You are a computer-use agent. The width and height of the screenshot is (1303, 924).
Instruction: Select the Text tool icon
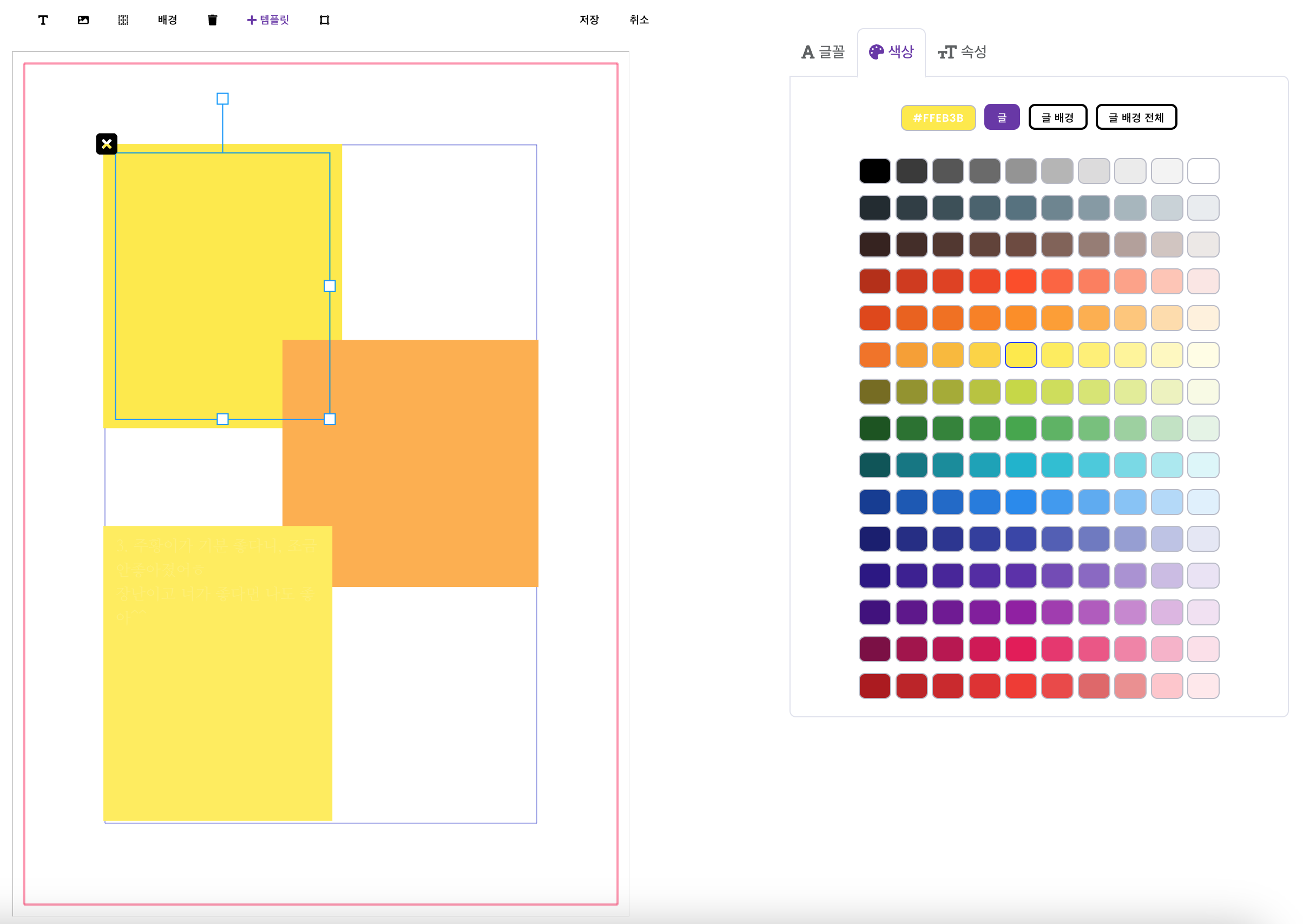click(x=43, y=20)
